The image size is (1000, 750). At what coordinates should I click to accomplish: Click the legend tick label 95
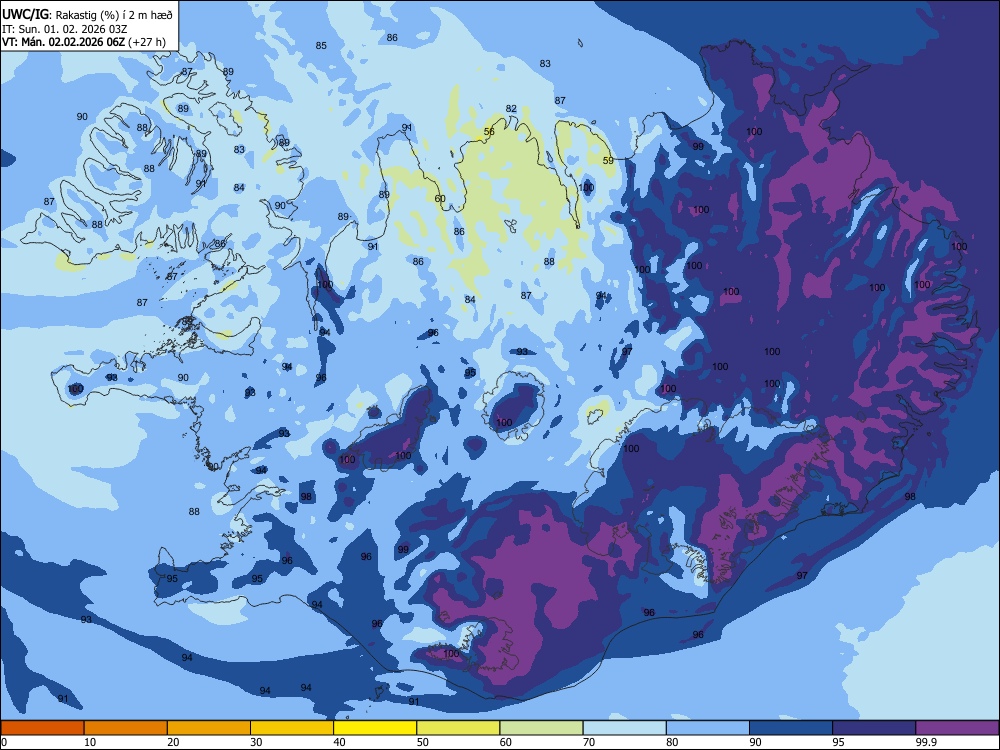pyautogui.click(x=838, y=742)
